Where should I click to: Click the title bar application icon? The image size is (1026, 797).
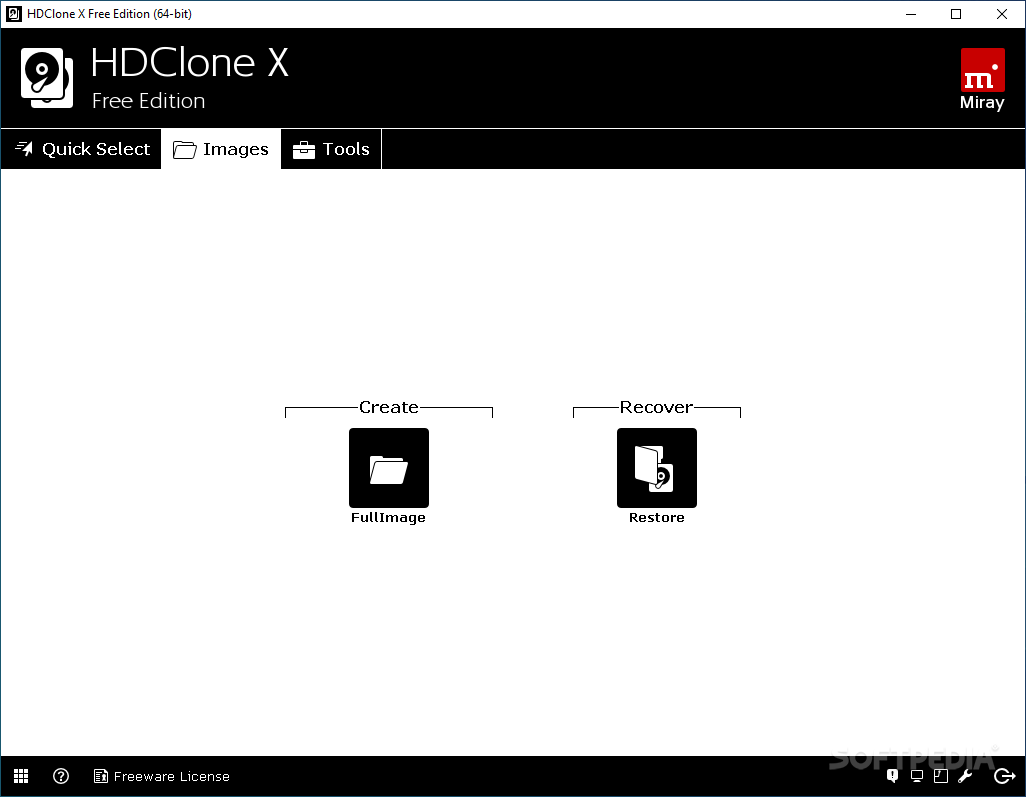[13, 14]
